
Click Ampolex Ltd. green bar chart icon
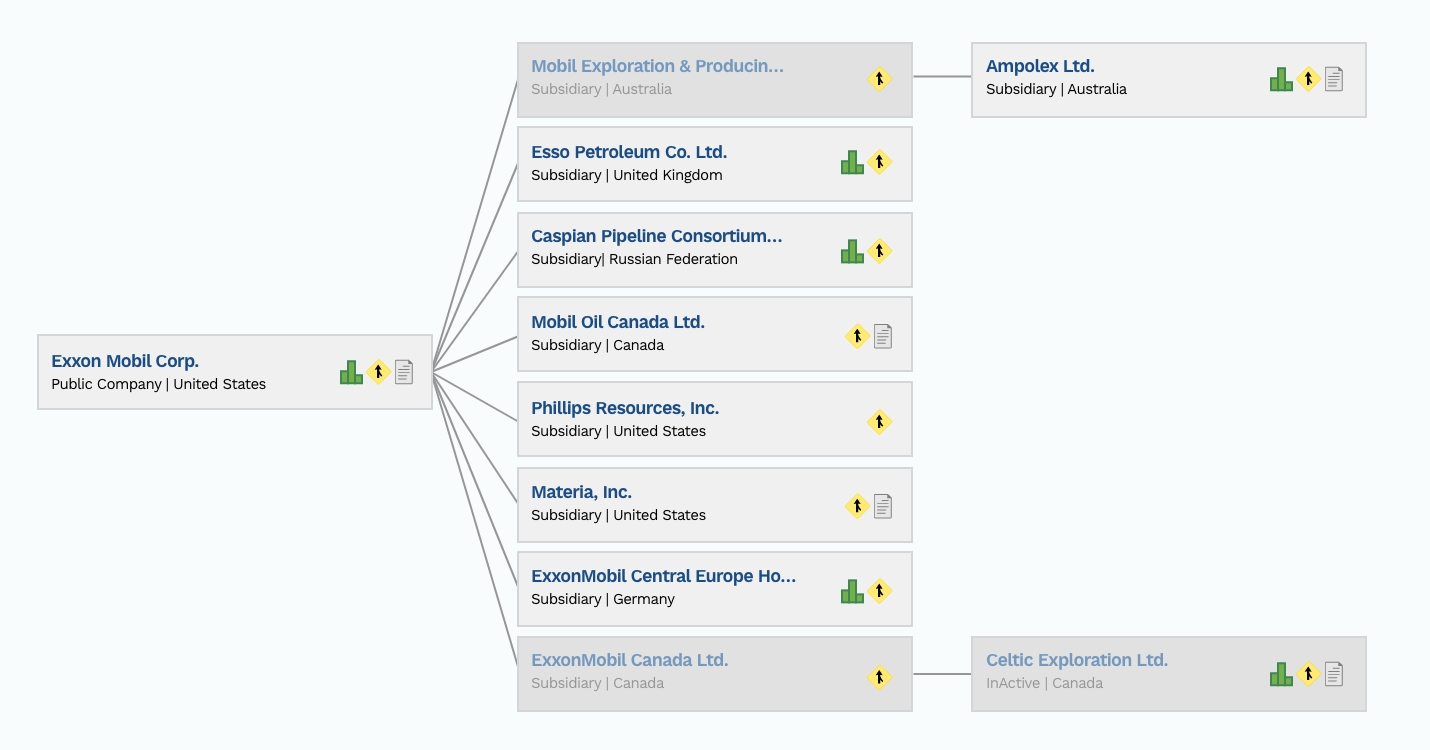1281,79
